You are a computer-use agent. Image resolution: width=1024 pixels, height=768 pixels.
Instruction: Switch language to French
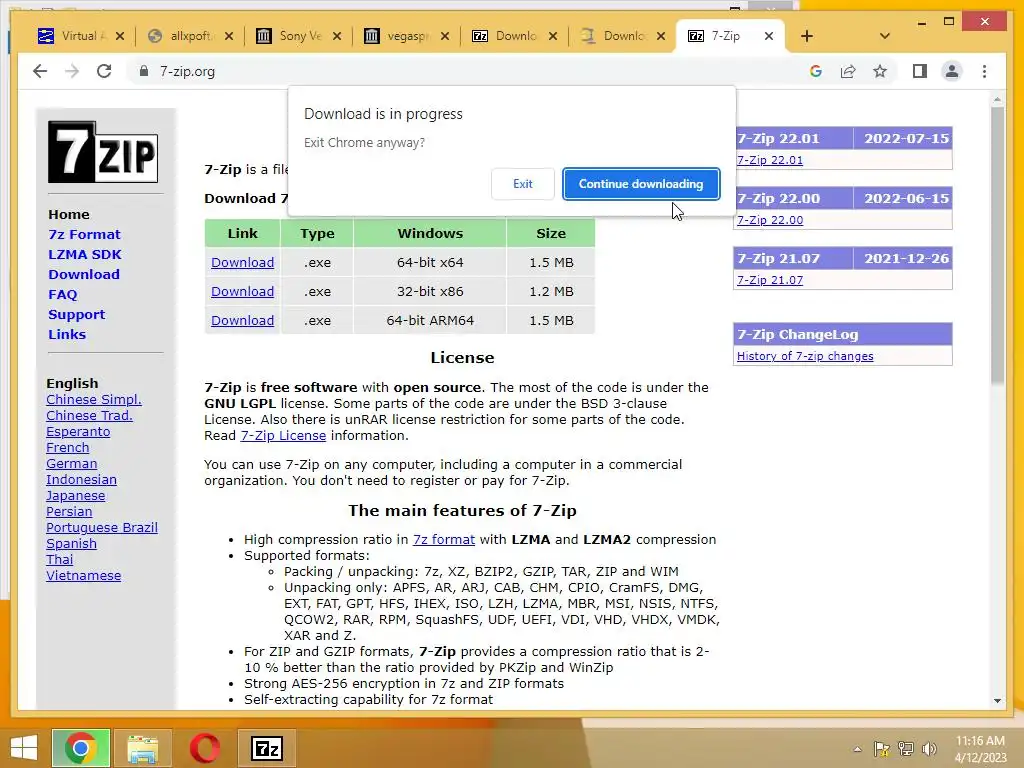(x=67, y=447)
